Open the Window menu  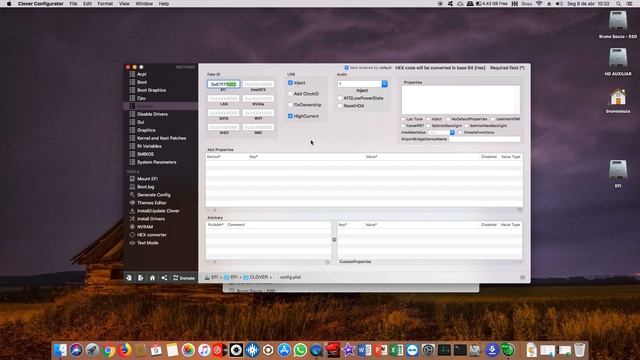[x=144, y=4]
